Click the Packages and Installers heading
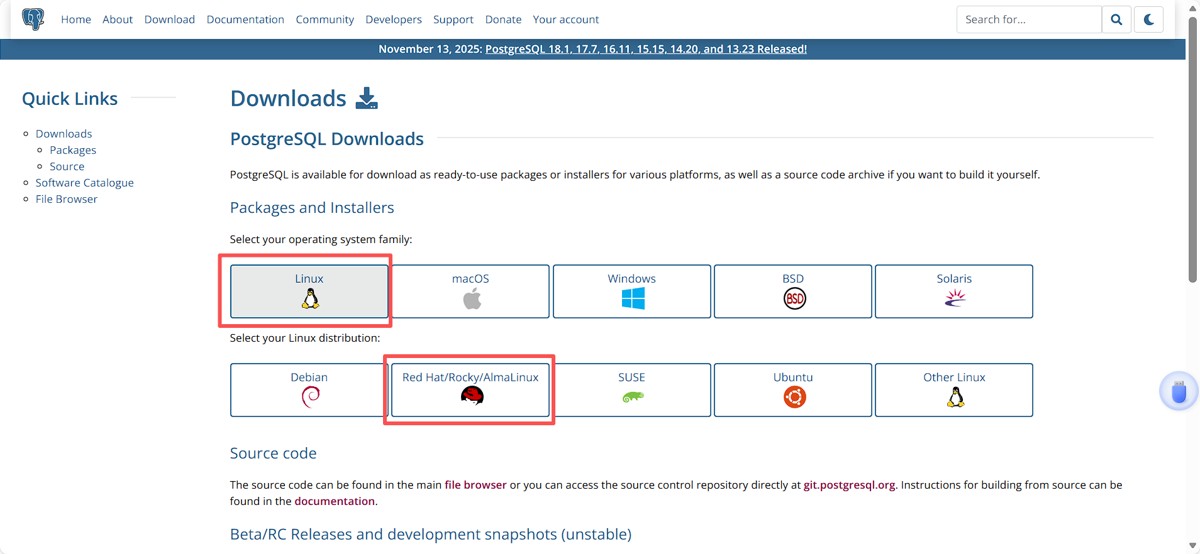This screenshot has height=554, width=1200. pos(312,208)
